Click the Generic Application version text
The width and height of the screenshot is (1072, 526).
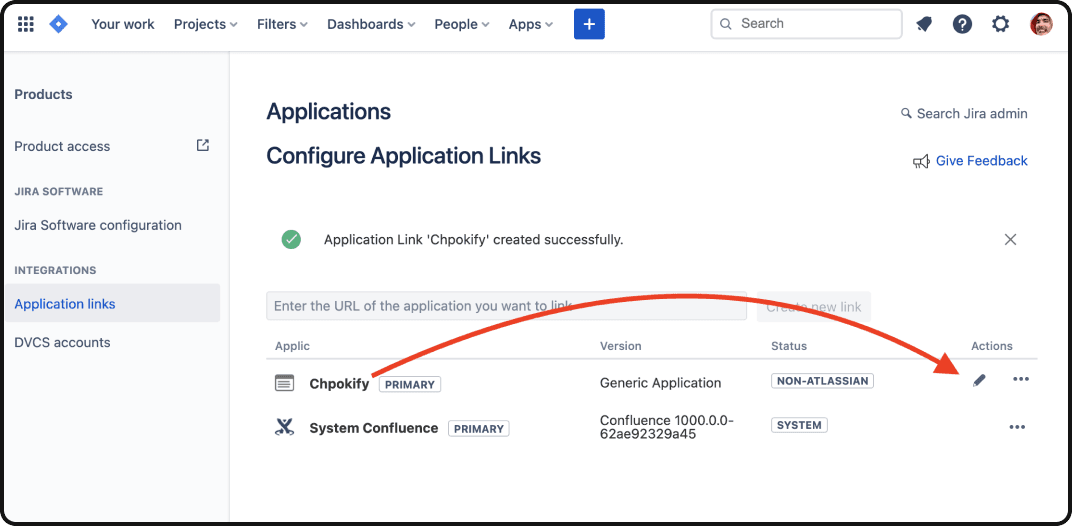point(660,383)
